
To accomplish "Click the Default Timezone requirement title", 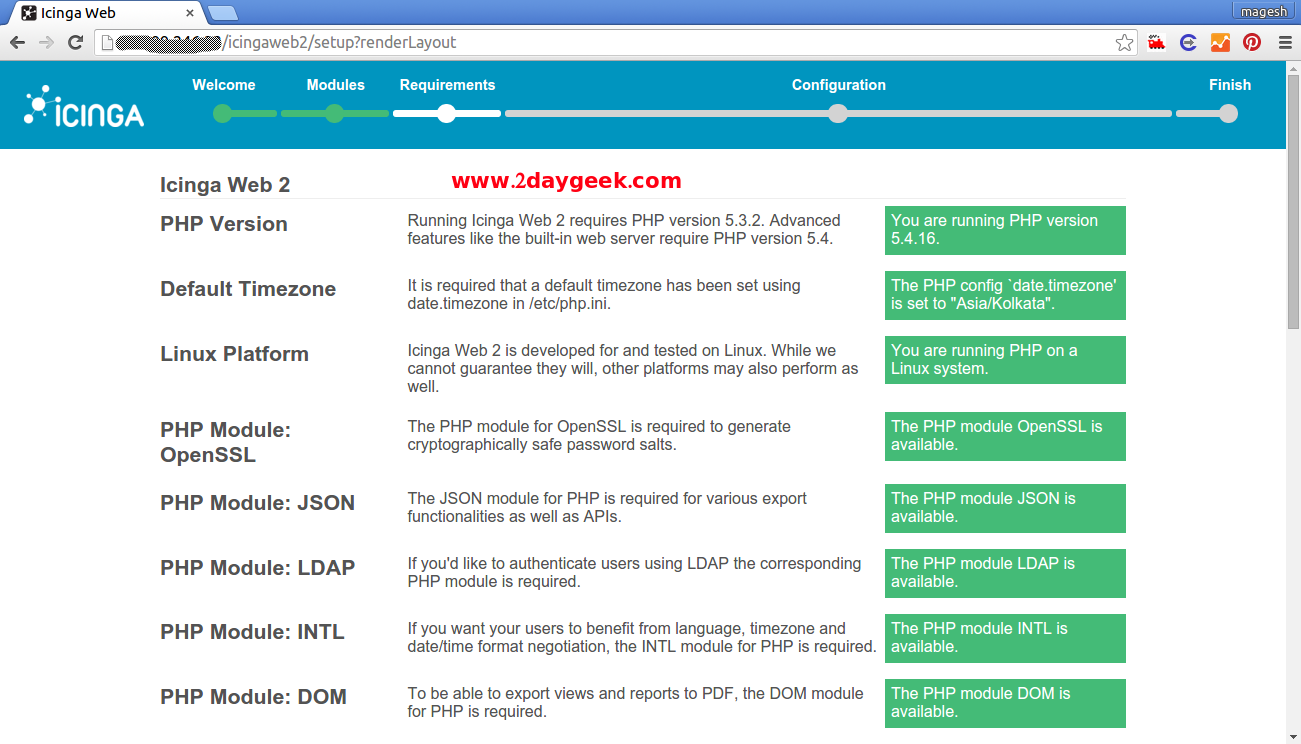I will coord(248,289).
